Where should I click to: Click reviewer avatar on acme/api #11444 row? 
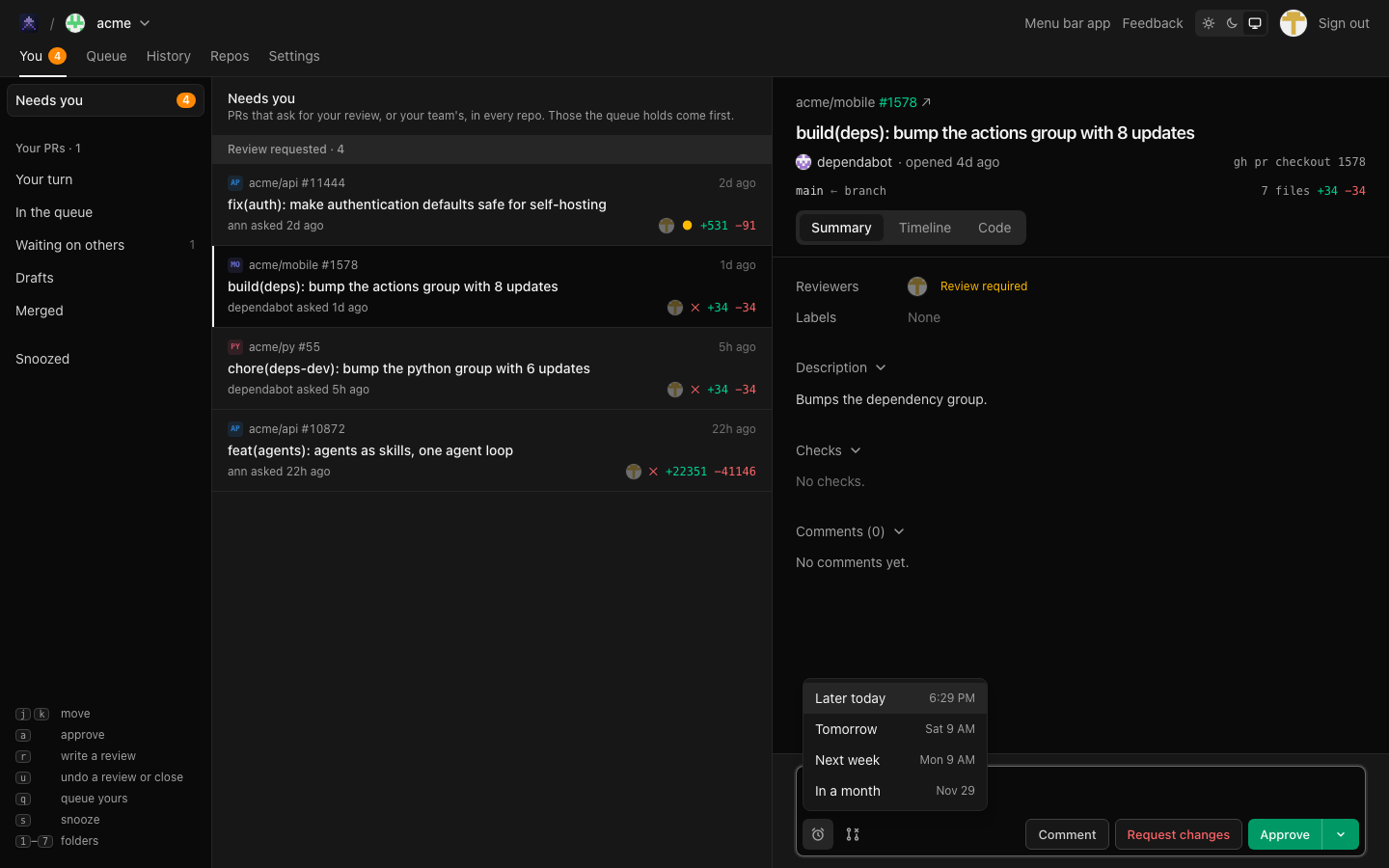pyautogui.click(x=667, y=226)
